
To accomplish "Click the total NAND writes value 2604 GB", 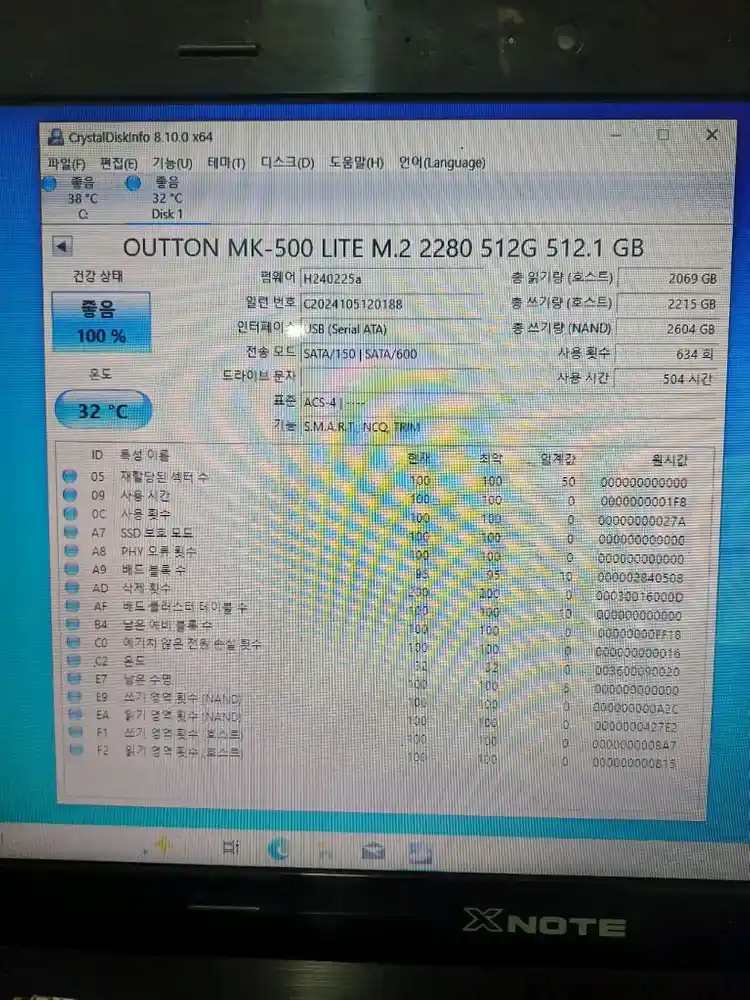I will coord(667,329).
